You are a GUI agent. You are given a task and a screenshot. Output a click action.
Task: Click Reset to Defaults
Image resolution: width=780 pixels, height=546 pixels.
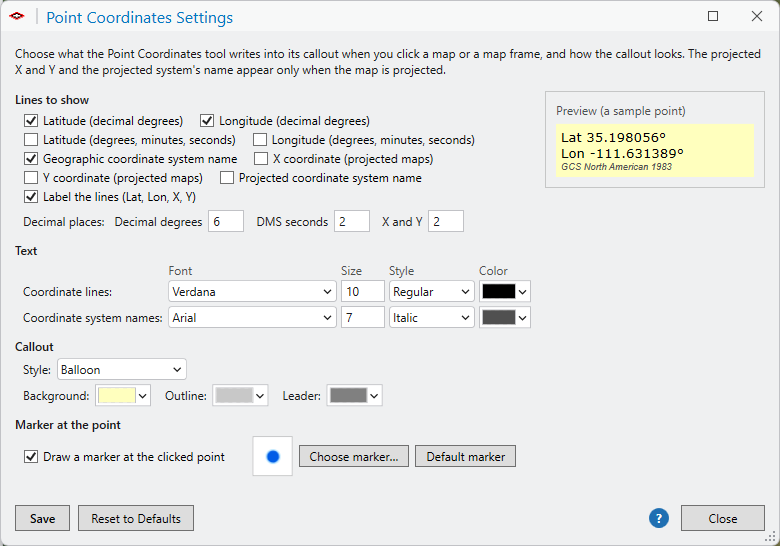click(x=136, y=519)
